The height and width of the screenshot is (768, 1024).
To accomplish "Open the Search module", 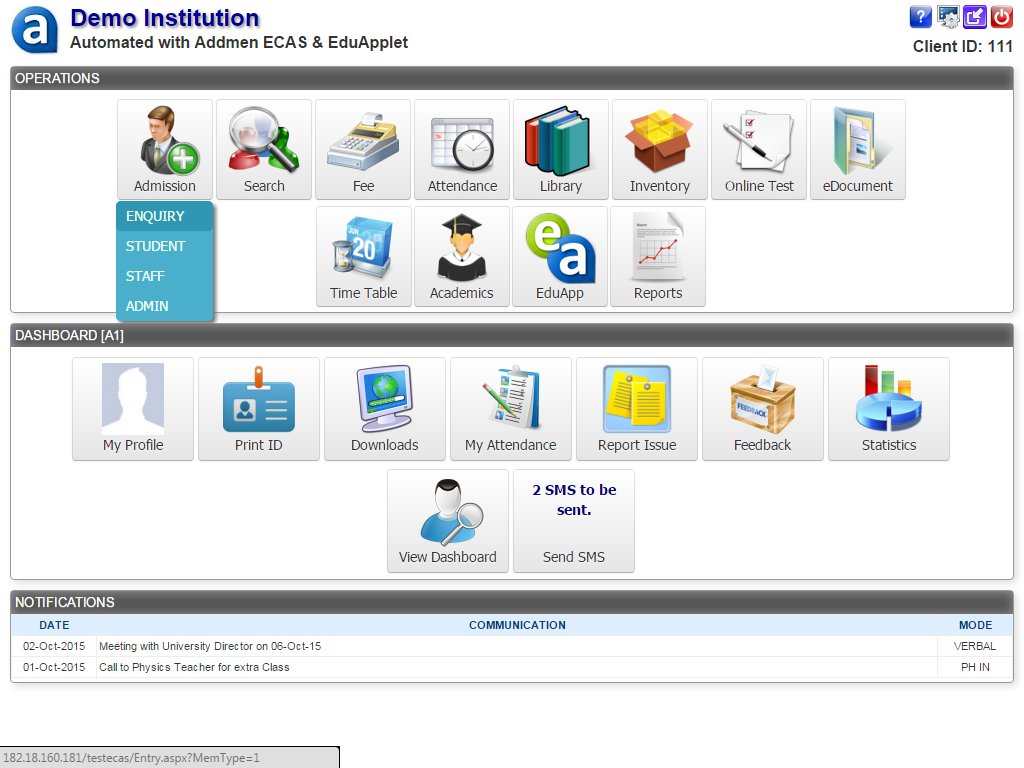I will pos(263,148).
